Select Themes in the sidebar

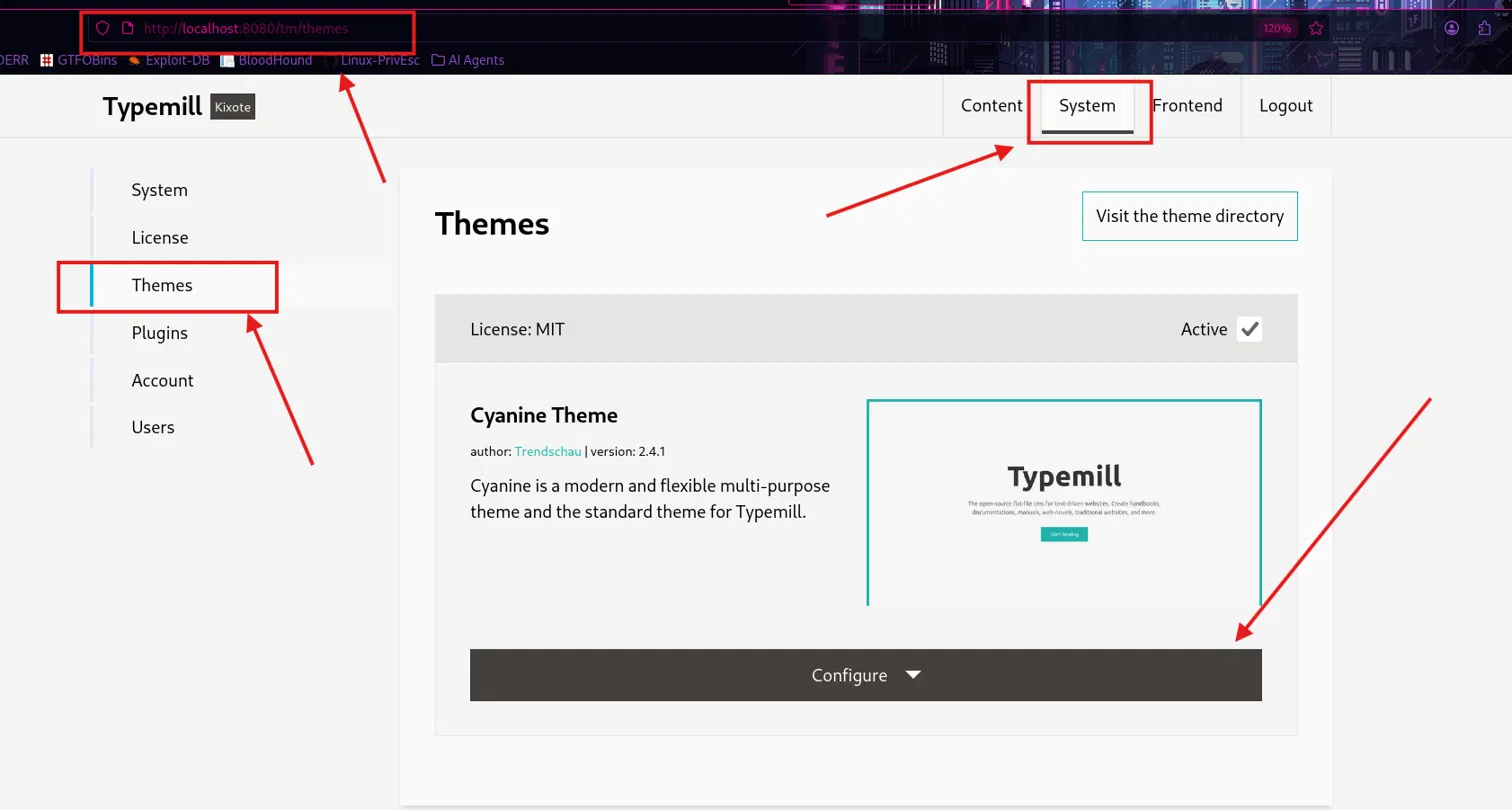(x=240, y=285)
